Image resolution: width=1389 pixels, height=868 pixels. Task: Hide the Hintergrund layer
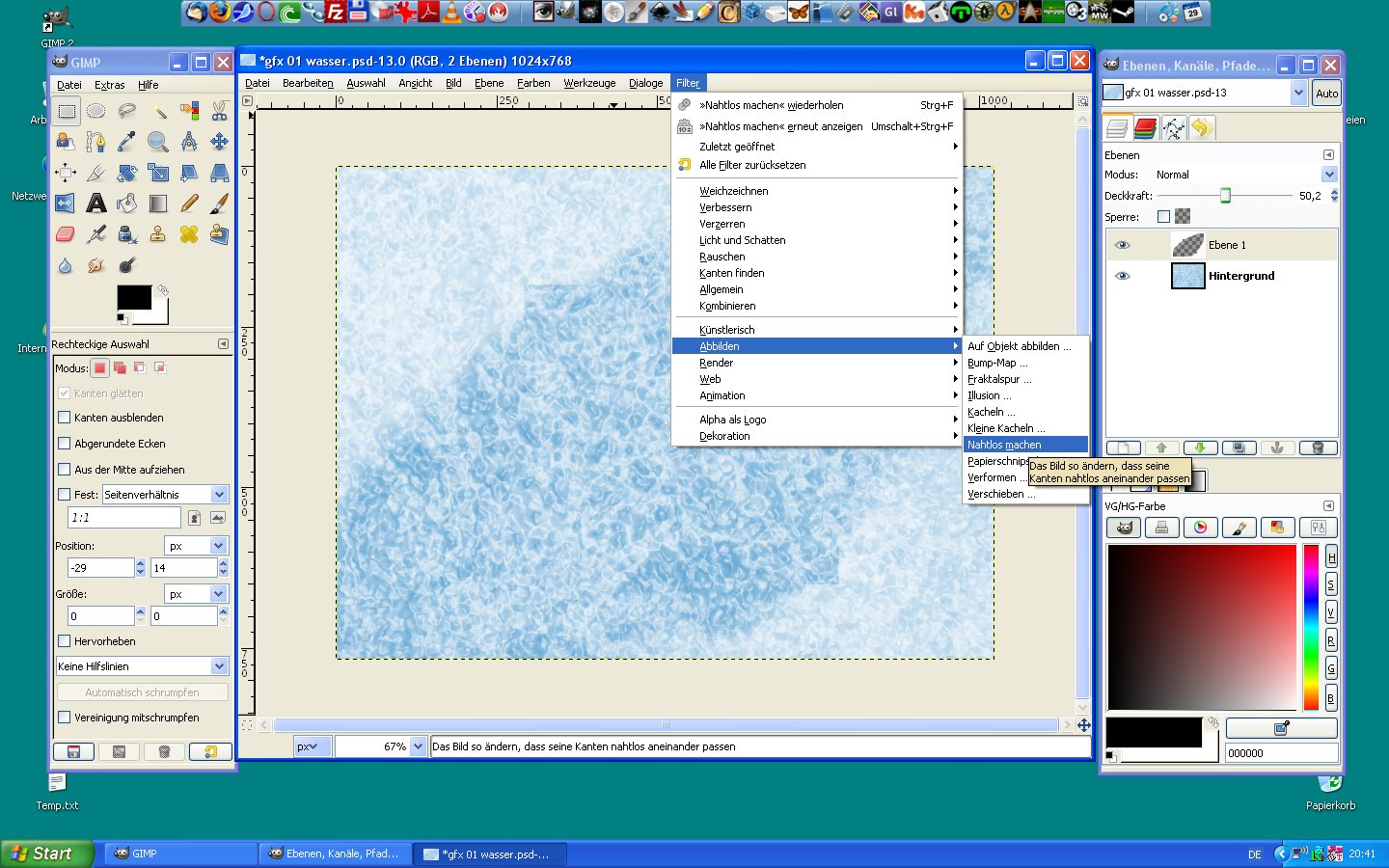[1122, 276]
